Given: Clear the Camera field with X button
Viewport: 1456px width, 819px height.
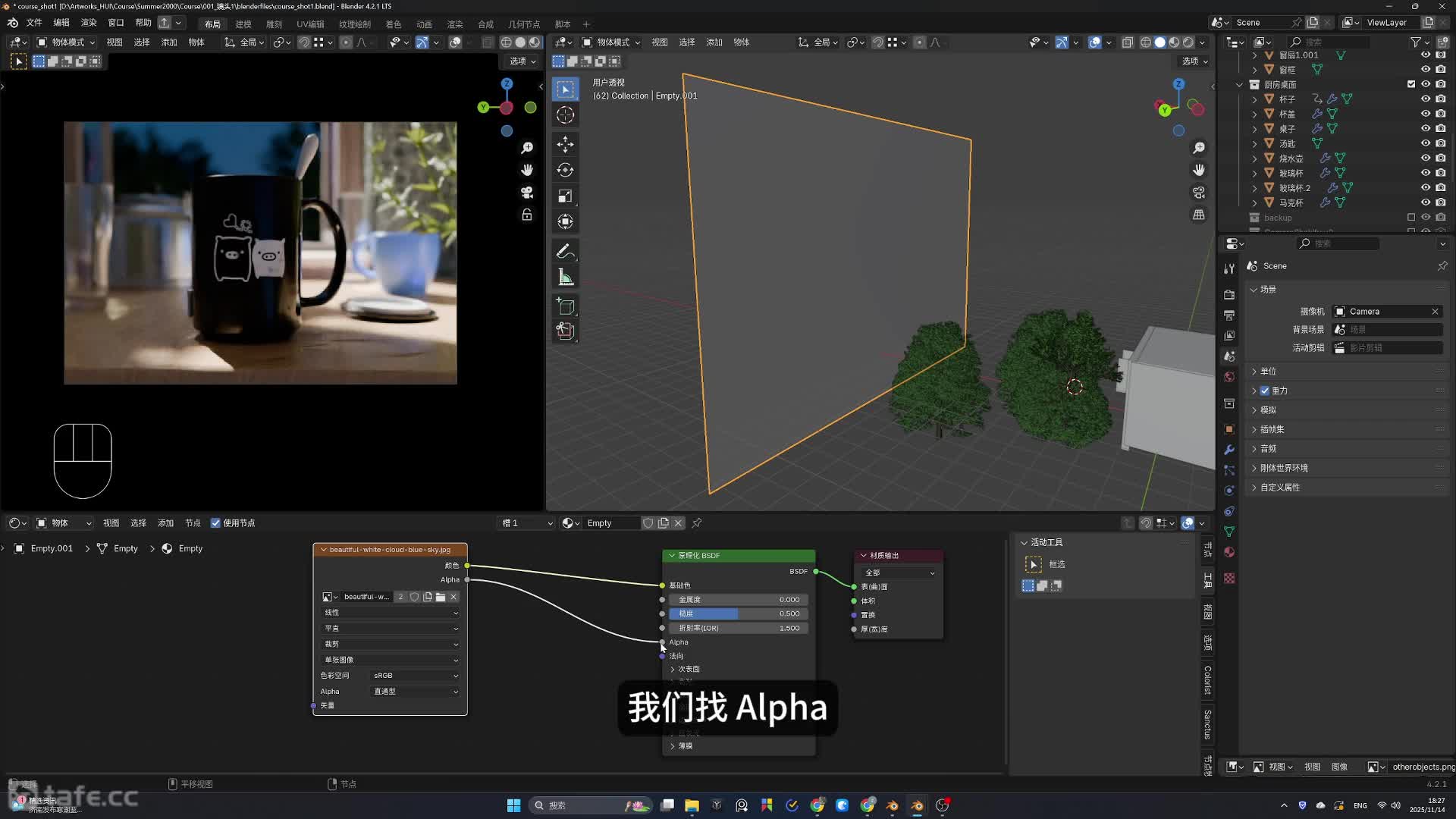Looking at the screenshot, I should pyautogui.click(x=1435, y=312).
